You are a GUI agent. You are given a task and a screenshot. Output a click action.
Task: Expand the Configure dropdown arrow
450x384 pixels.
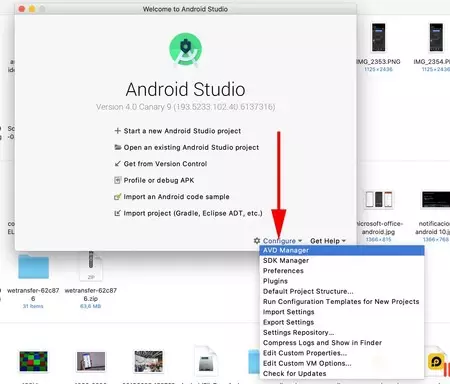click(300, 241)
